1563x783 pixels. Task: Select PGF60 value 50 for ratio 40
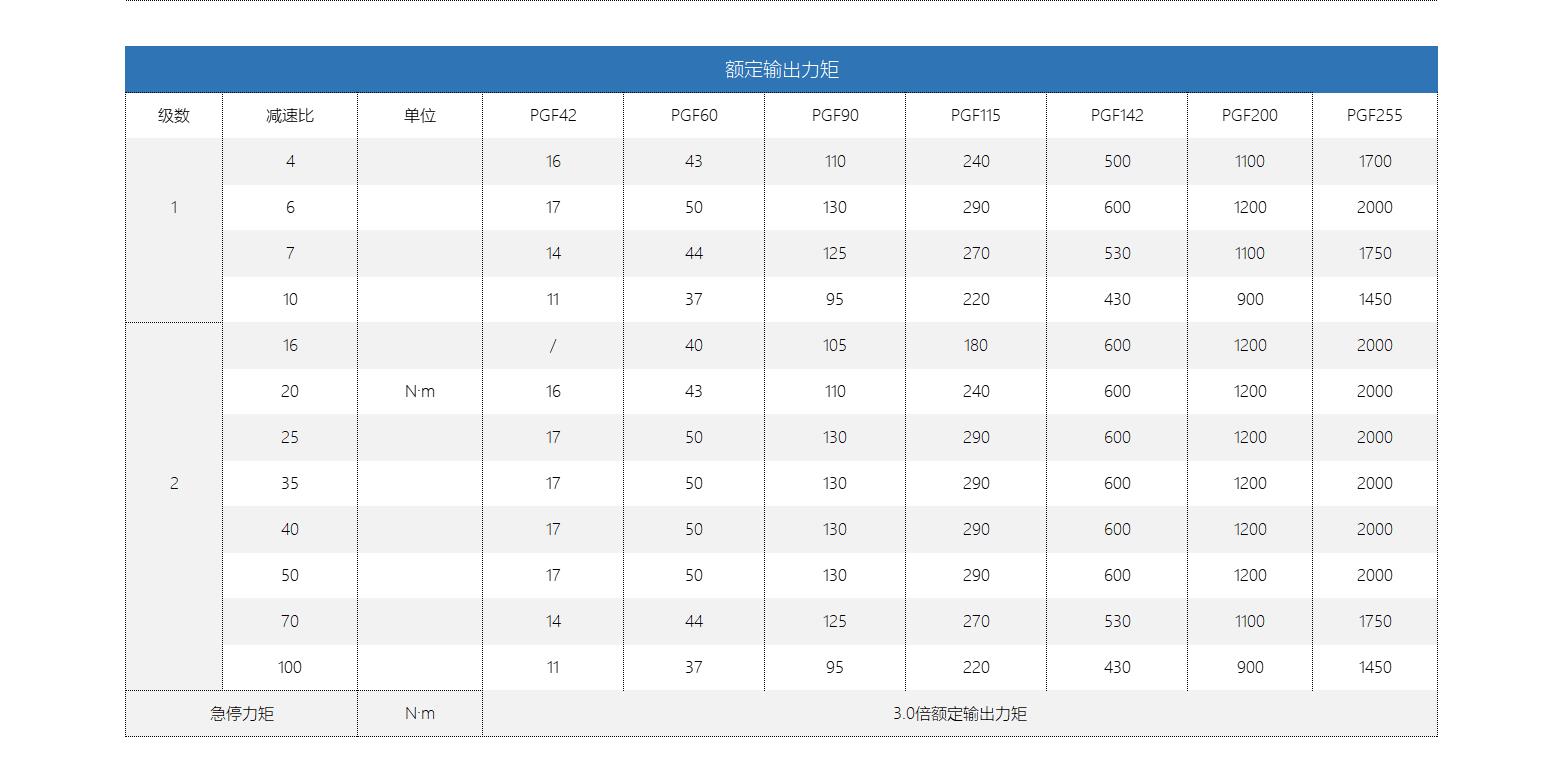click(x=694, y=529)
